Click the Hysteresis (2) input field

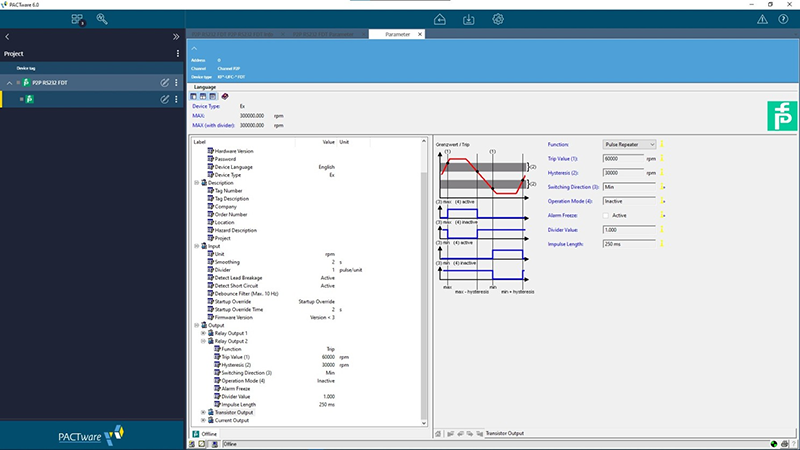coord(623,173)
